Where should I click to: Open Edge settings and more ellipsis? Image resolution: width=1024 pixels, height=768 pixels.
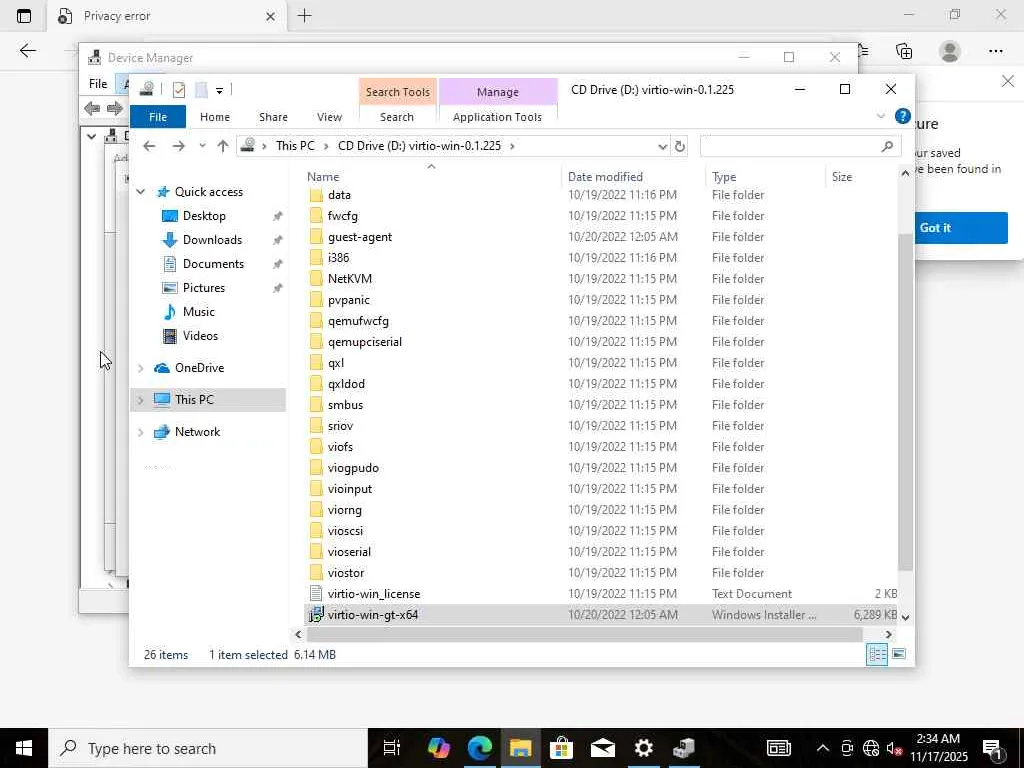click(995, 51)
